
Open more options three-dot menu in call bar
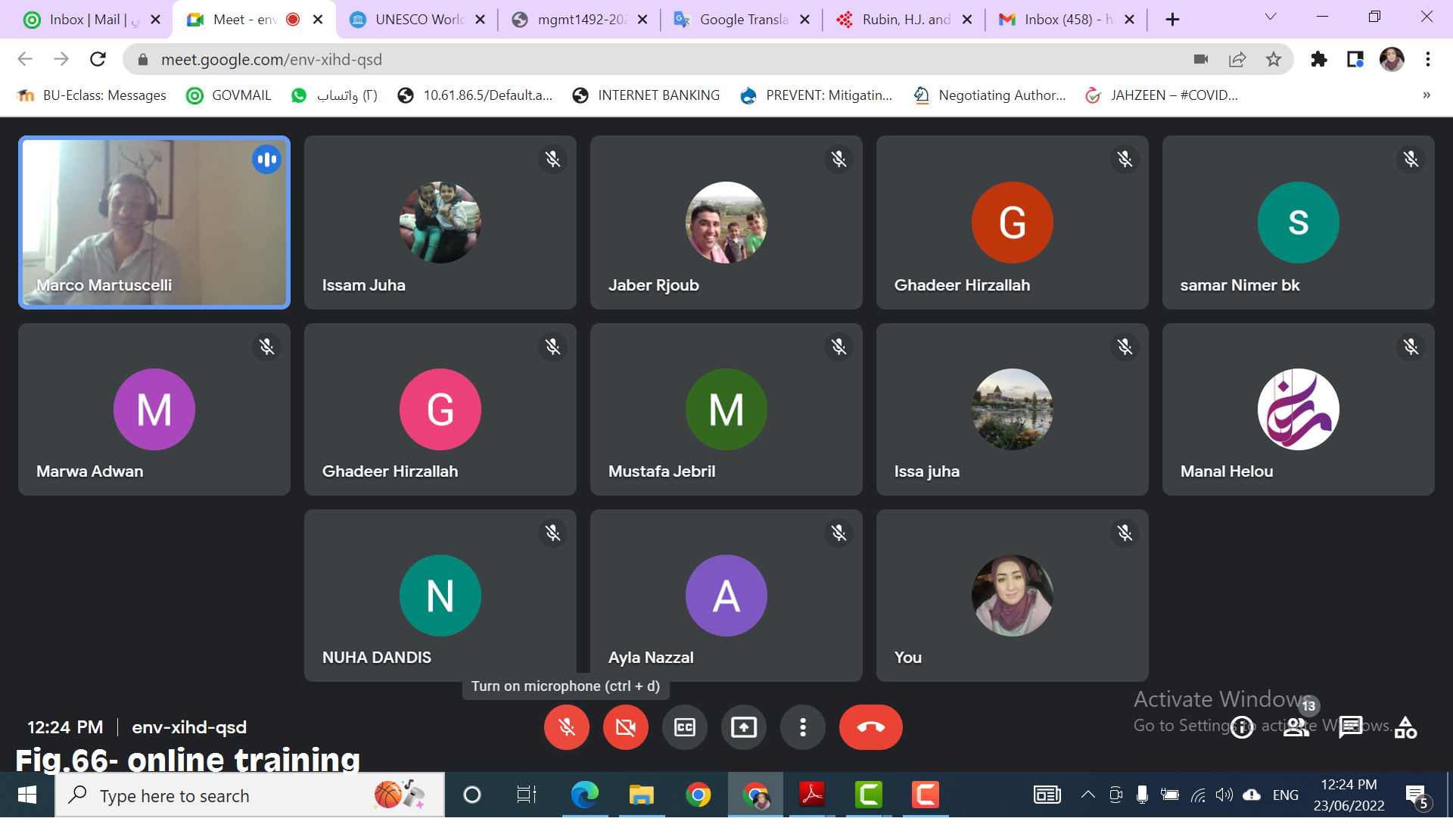(802, 727)
